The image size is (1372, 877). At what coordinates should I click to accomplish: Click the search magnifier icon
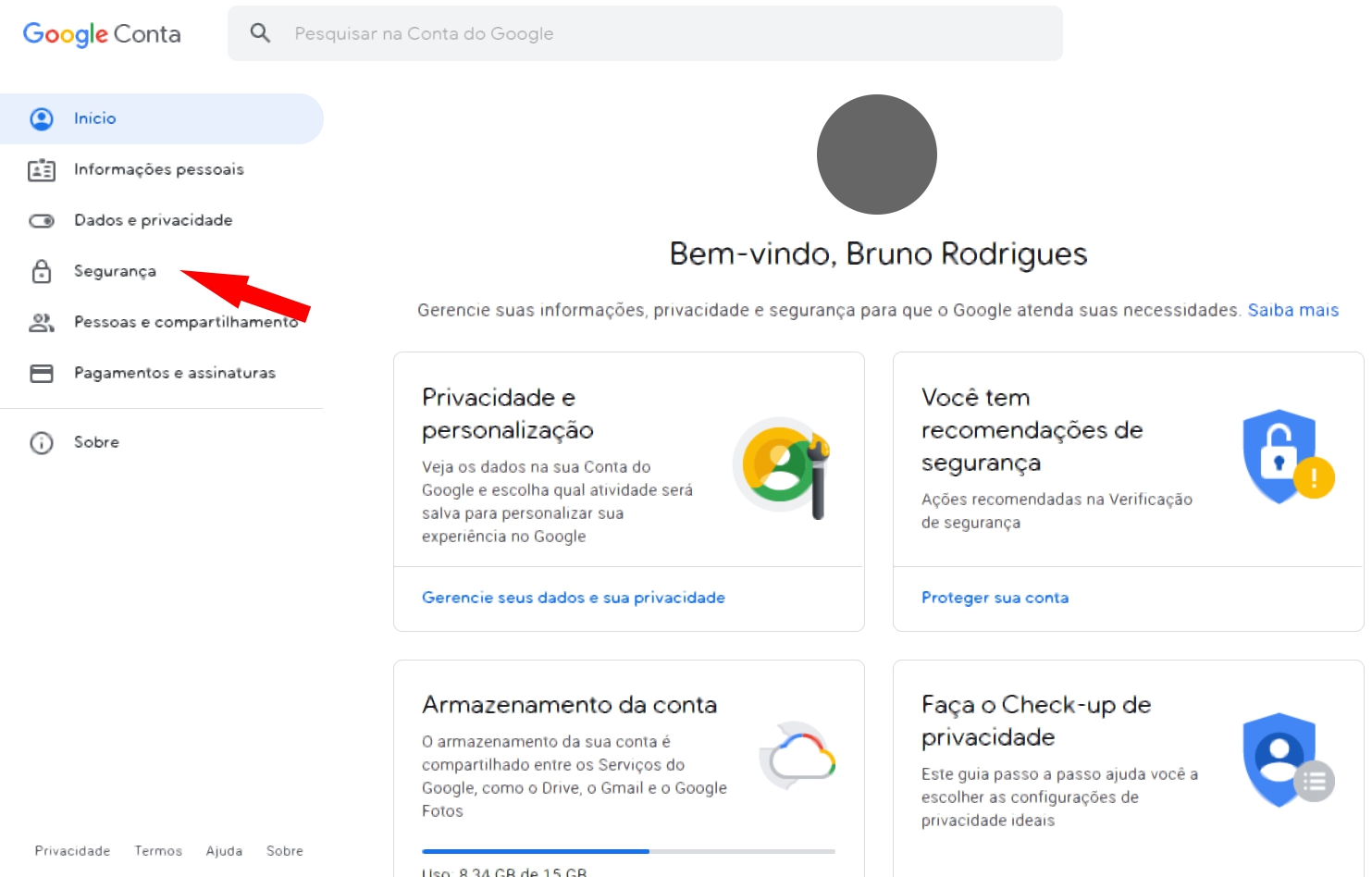261,33
